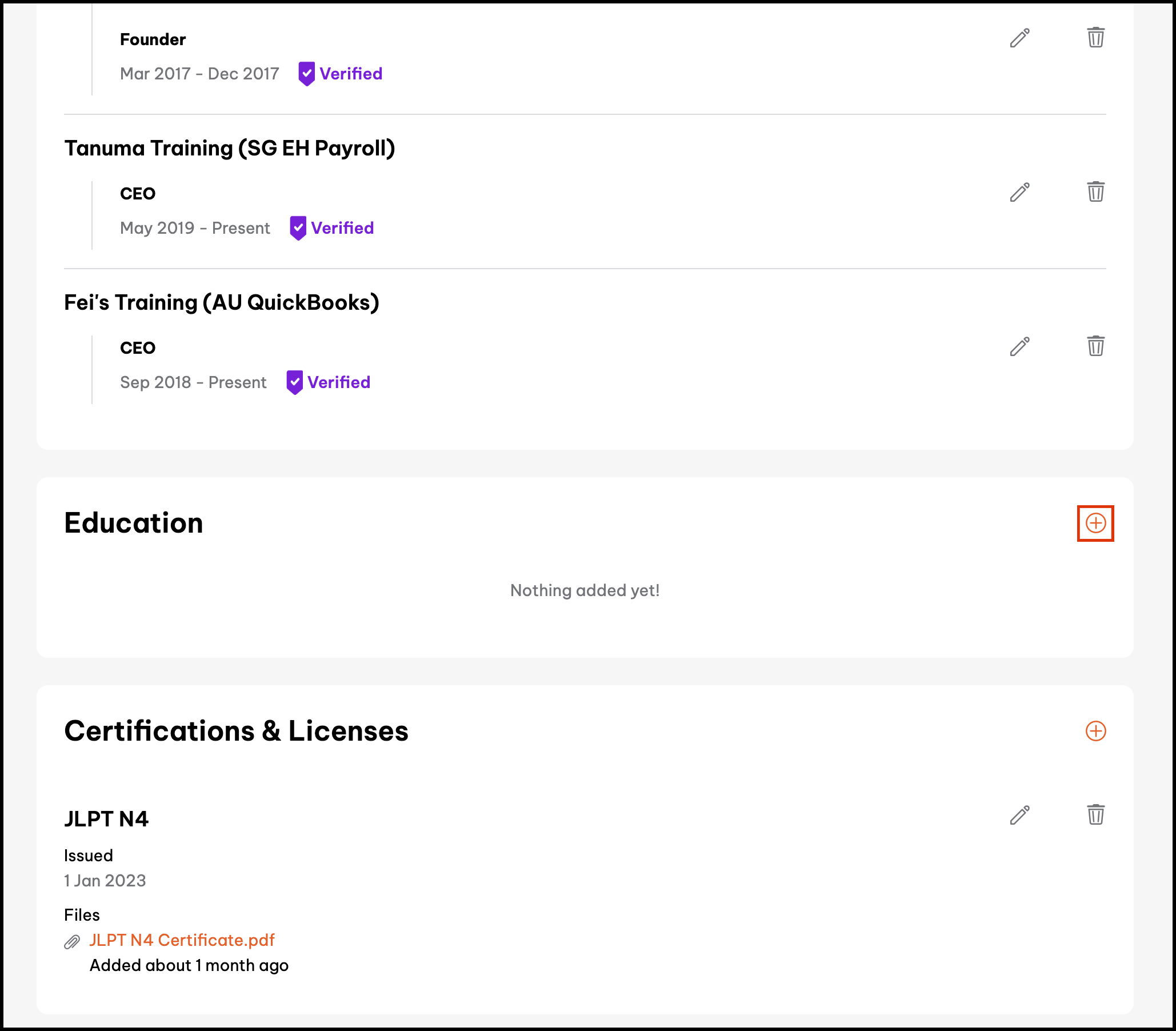Edit Tanuma Training CEO entry

(1019, 192)
